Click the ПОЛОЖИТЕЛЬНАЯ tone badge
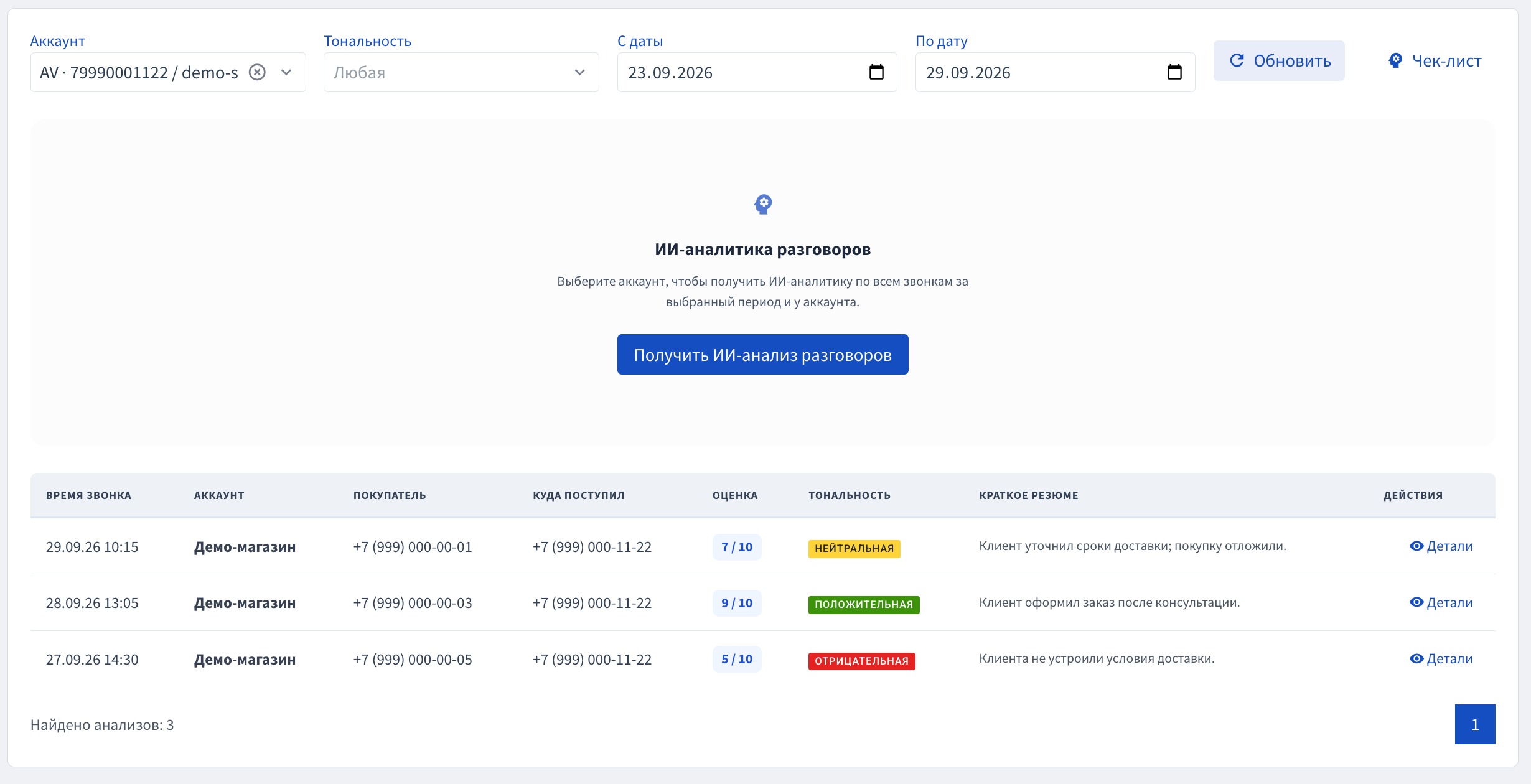This screenshot has height=784, width=1531. [x=864, y=604]
